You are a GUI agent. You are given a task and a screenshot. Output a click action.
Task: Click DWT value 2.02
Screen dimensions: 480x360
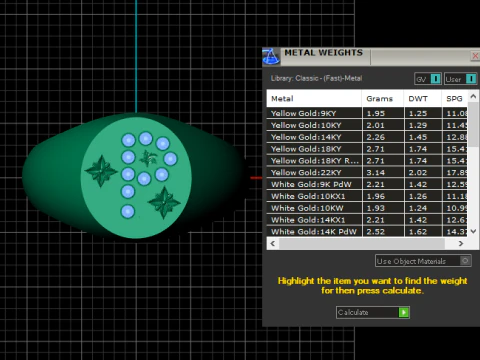tap(418, 173)
